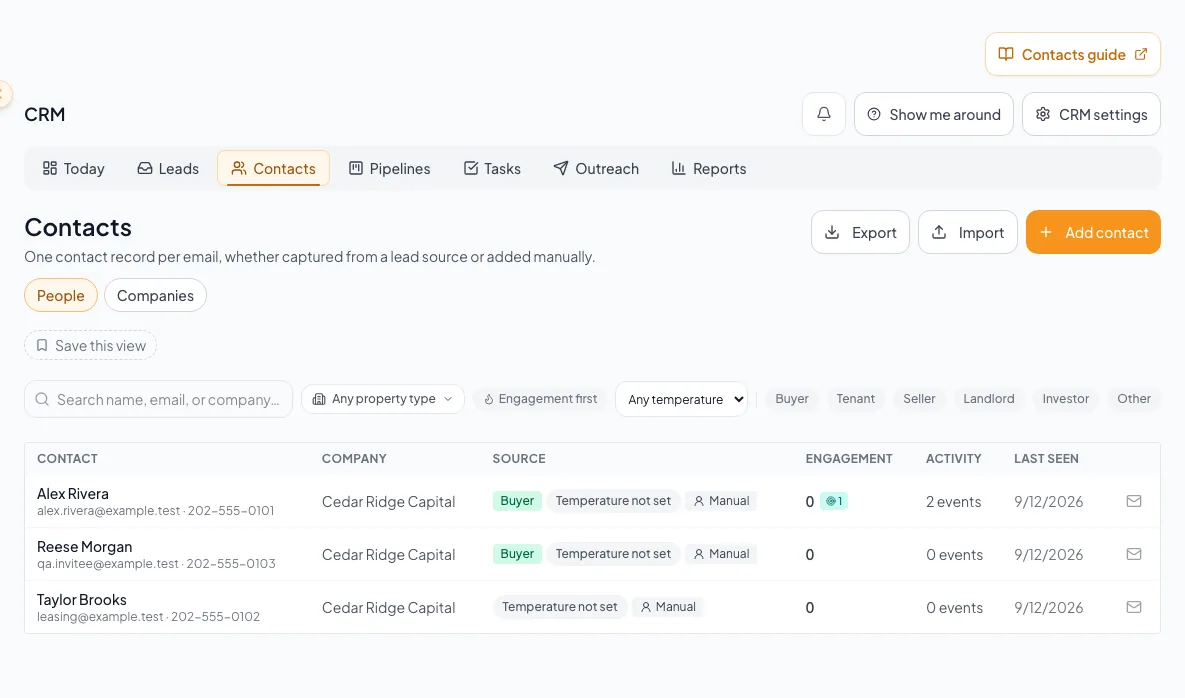Screen dimensions: 1185x698
Task: Open the Any temperature dropdown
Action: (x=682, y=399)
